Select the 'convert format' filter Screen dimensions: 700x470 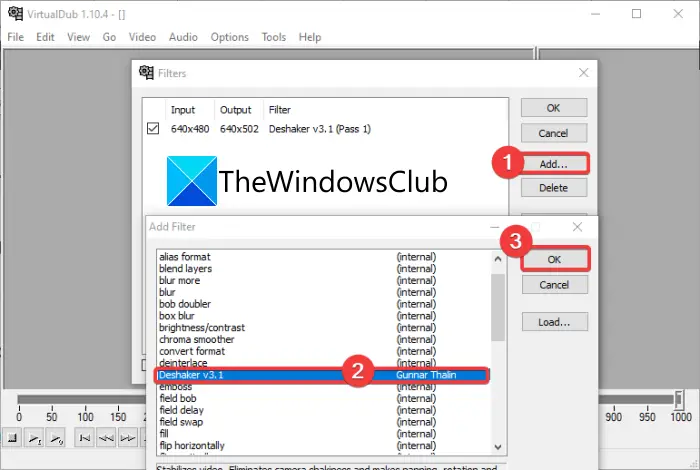click(324, 351)
